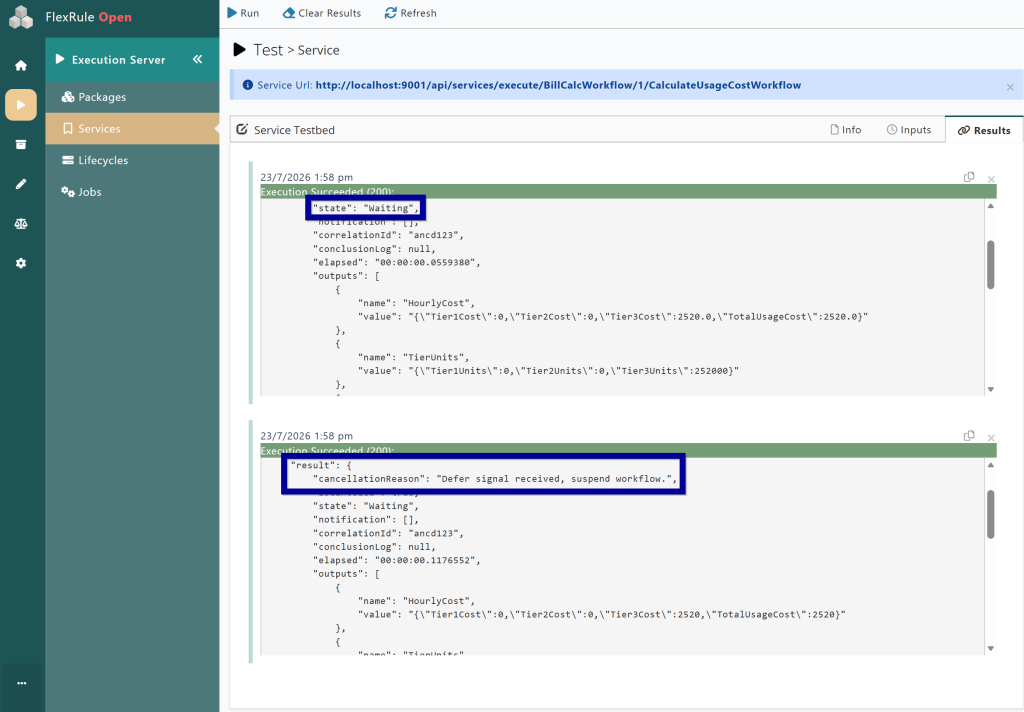The image size is (1024, 712).
Task: Open Packages in the sidebar
Action: click(132, 97)
